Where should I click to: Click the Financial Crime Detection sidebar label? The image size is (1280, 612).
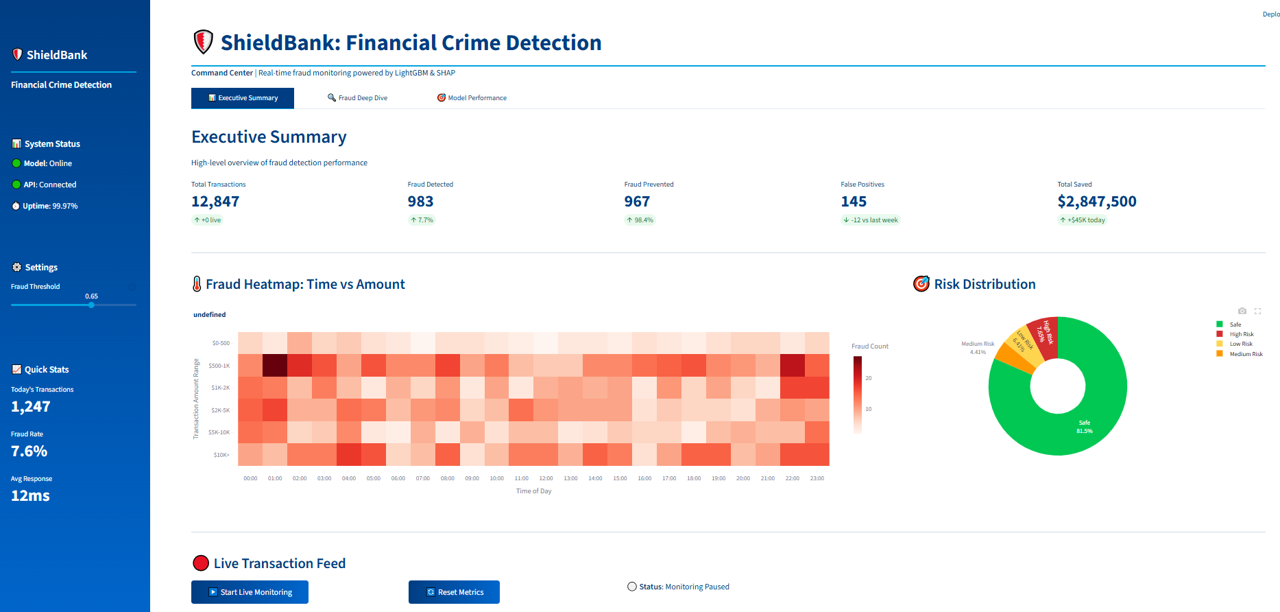pyautogui.click(x=61, y=85)
